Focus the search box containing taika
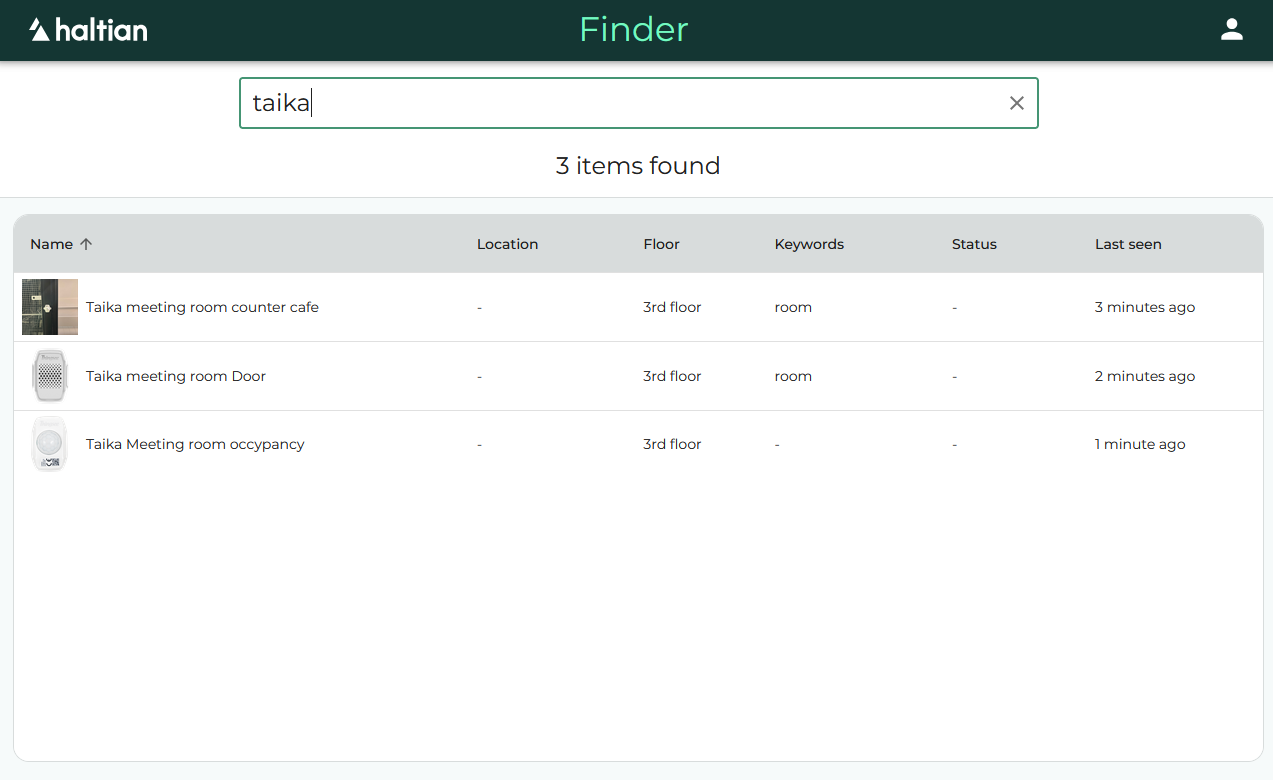Viewport: 1273px width, 780px height. [638, 103]
